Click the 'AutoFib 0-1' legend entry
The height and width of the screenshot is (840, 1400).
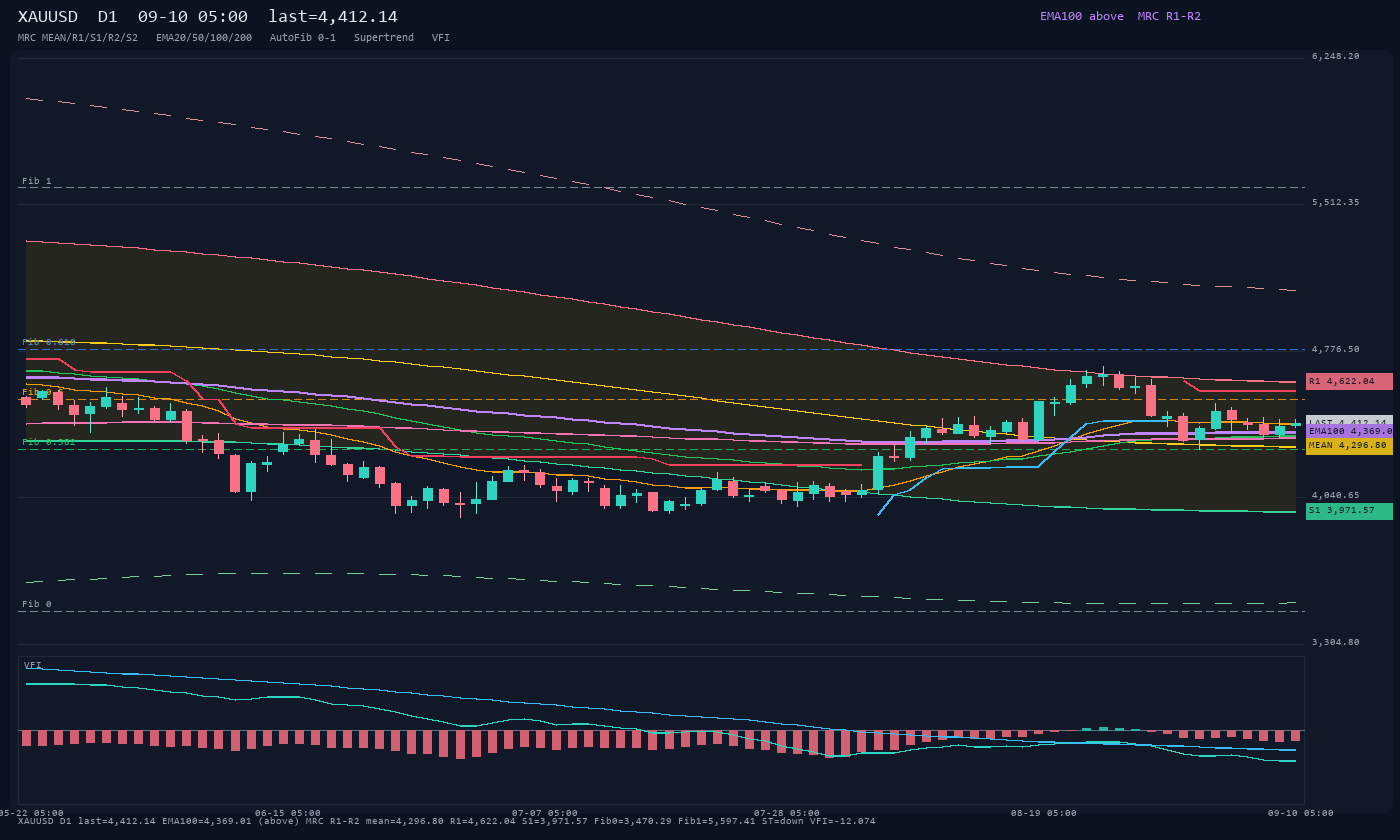303,38
